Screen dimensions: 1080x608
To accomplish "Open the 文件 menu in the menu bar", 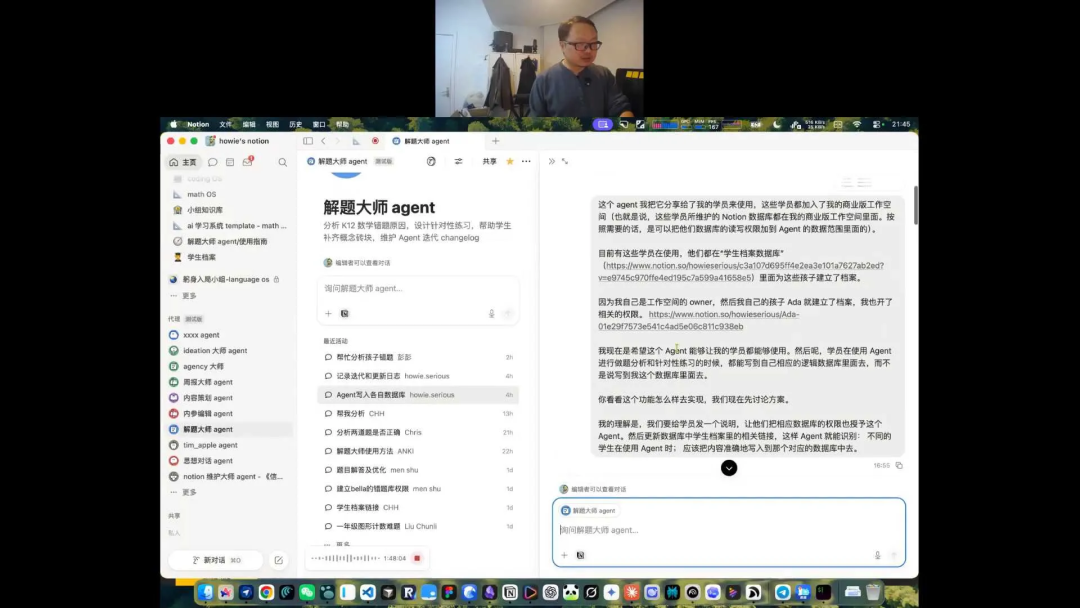I will (x=226, y=125).
